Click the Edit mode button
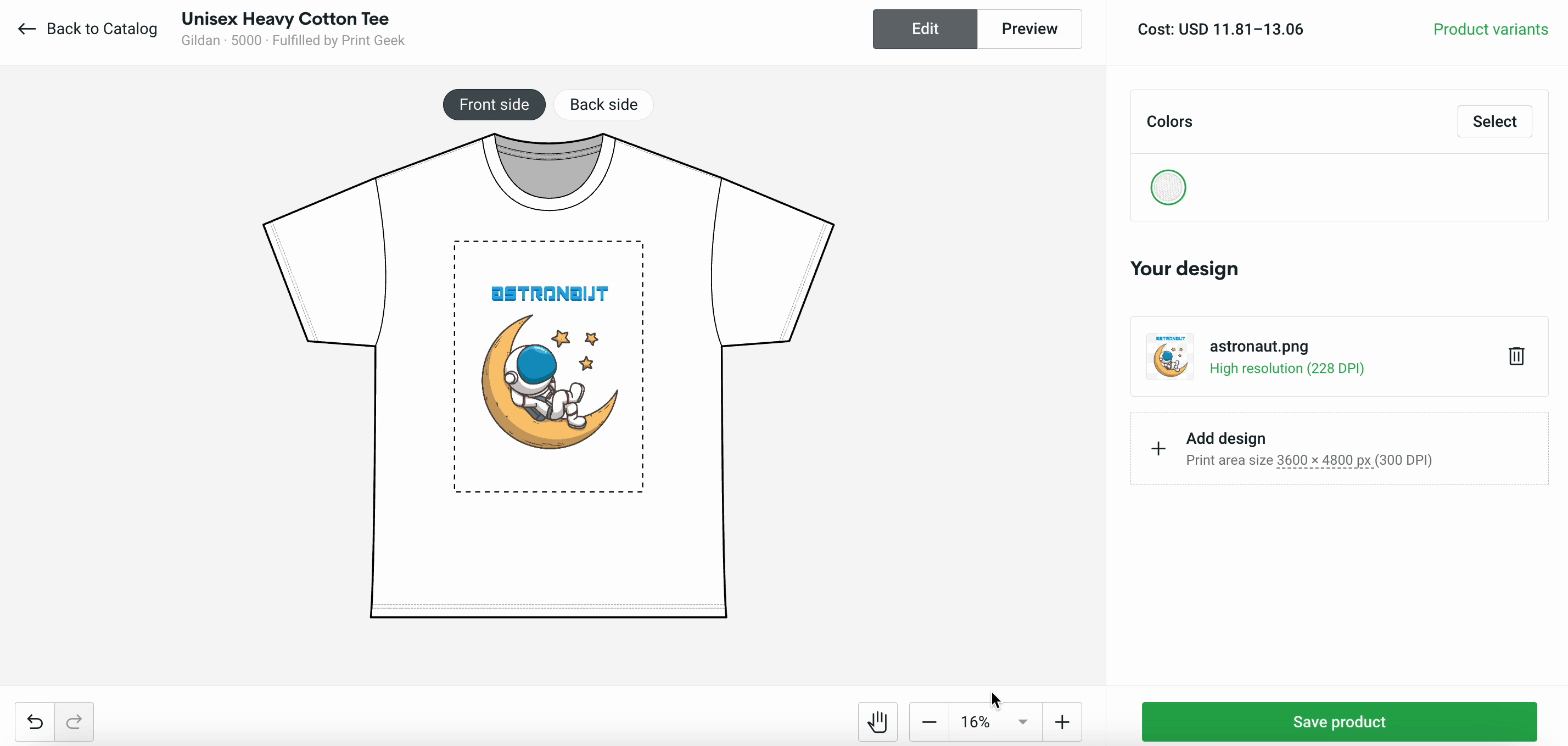 click(x=924, y=28)
